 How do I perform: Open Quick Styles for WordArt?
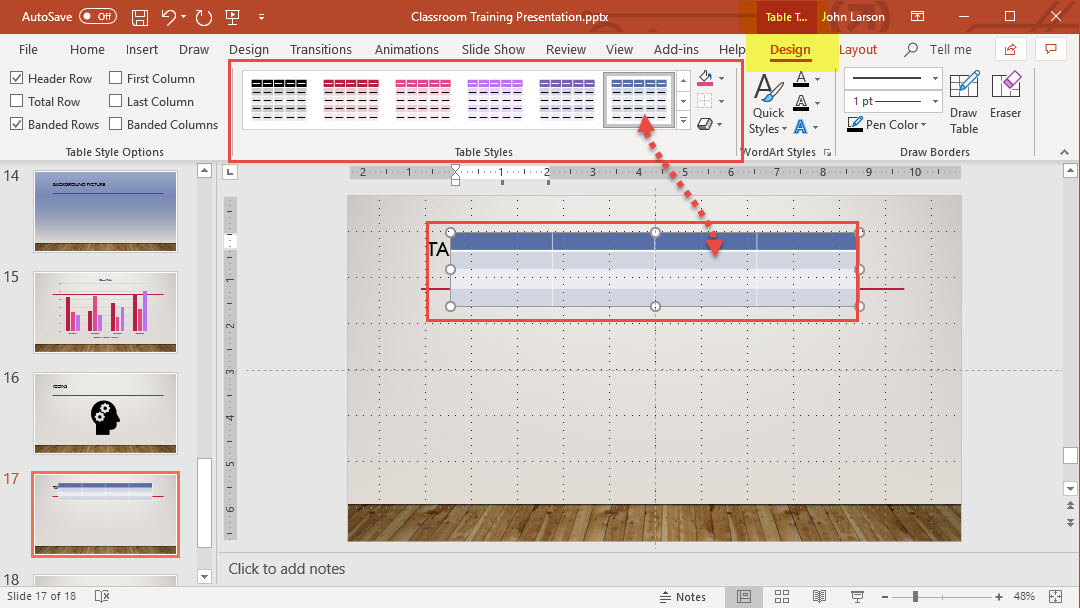pos(768,105)
